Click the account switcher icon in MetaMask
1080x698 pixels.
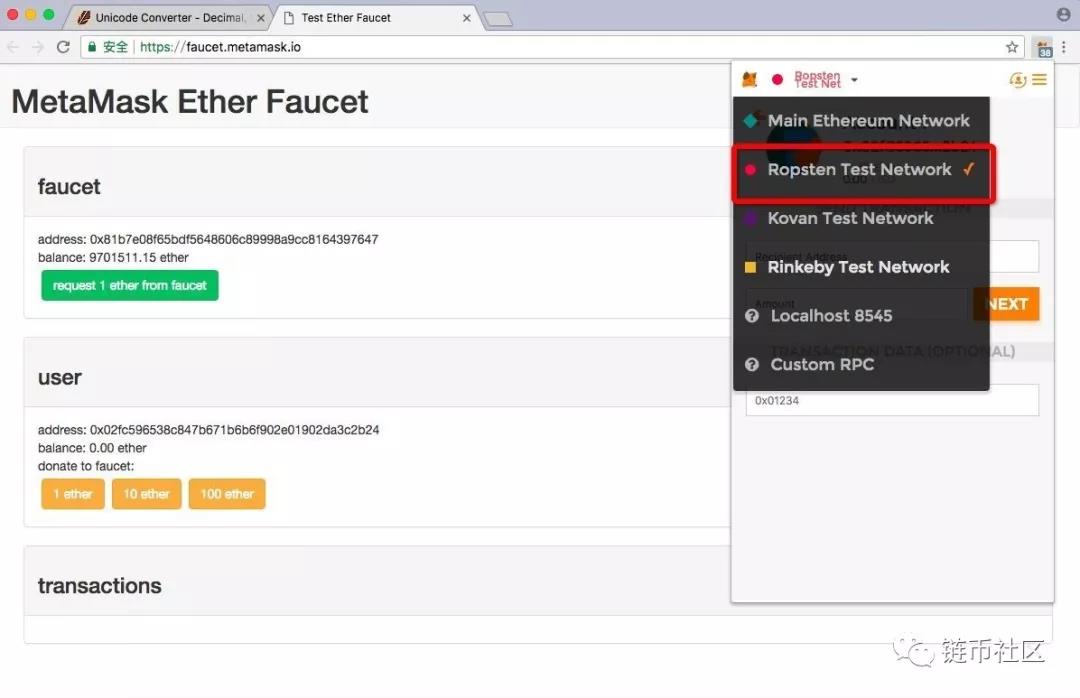click(1018, 80)
